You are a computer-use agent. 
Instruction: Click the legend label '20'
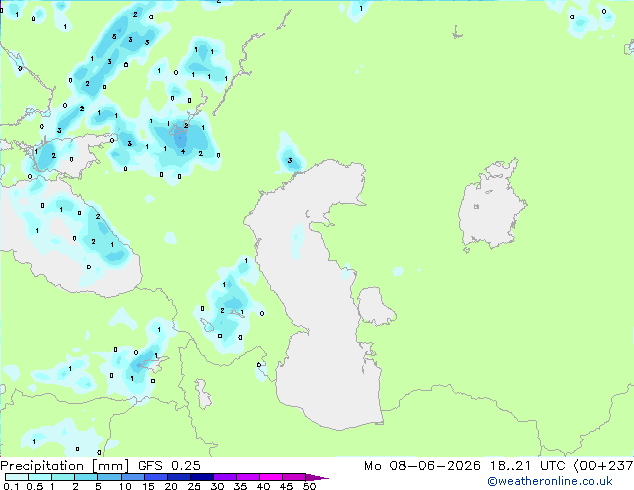coord(171,486)
